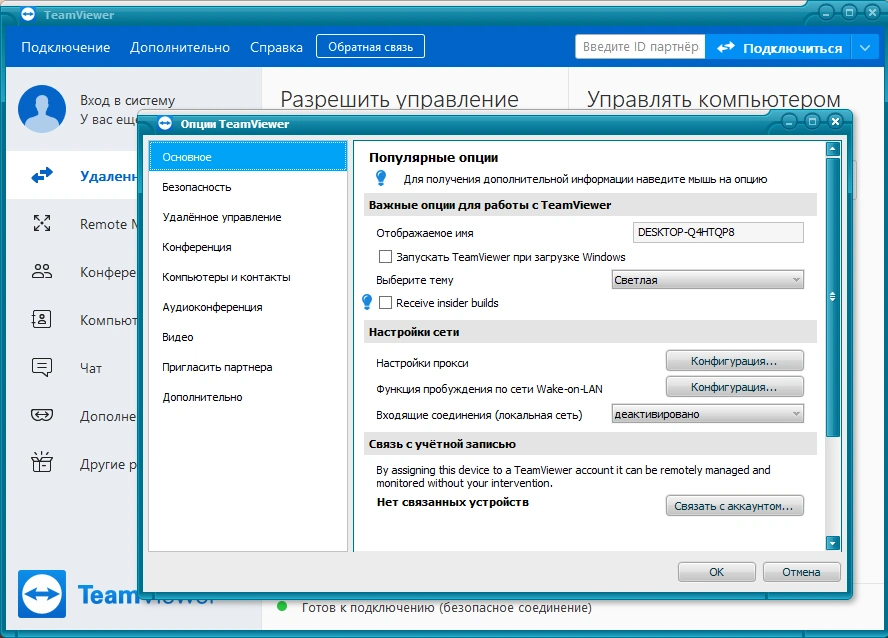This screenshot has height=638, width=888.
Task: Click TeamViewer icon in main window title bar
Action: (x=28, y=15)
